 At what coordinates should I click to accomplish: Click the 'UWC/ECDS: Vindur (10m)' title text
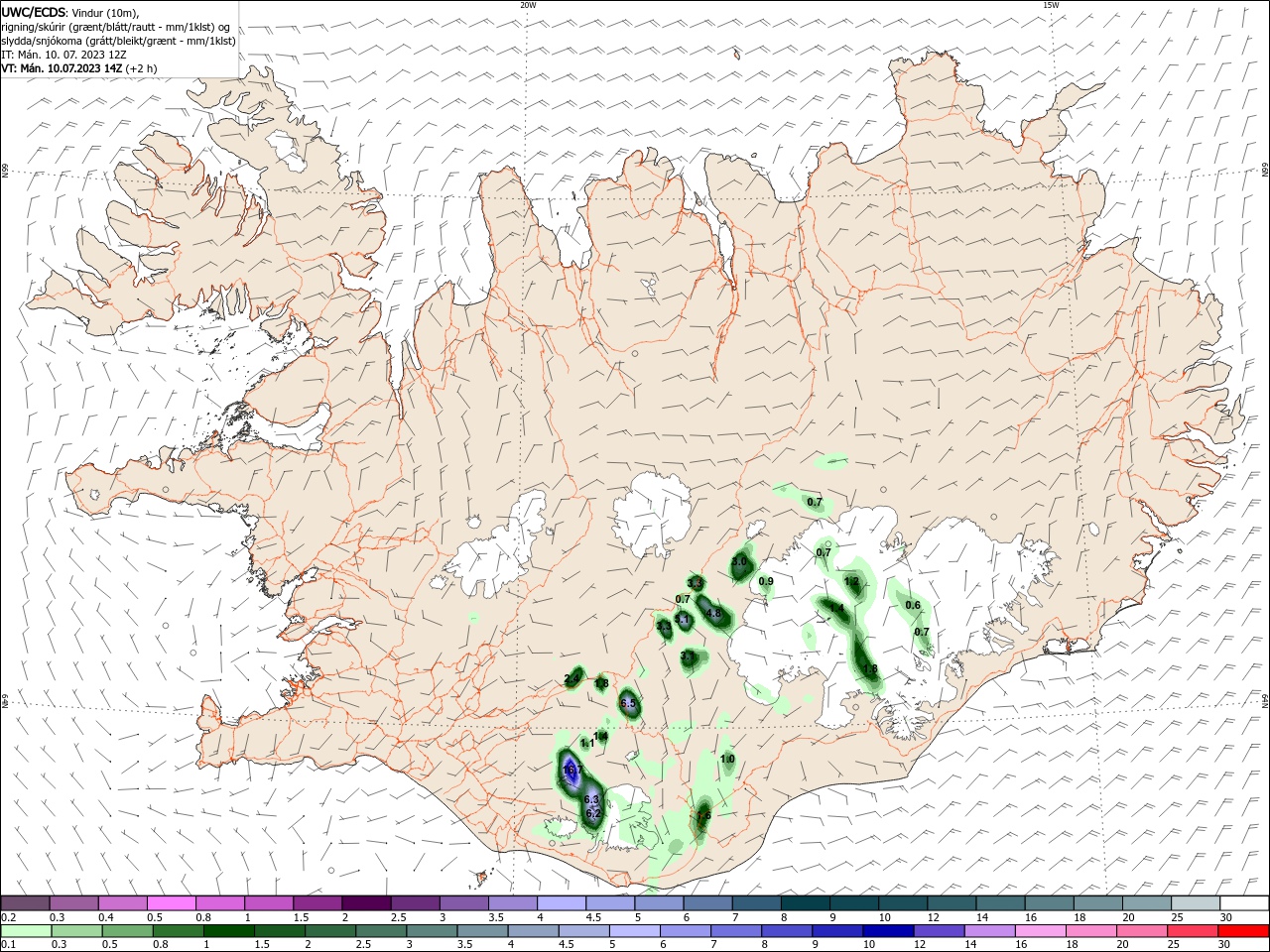[x=69, y=12]
